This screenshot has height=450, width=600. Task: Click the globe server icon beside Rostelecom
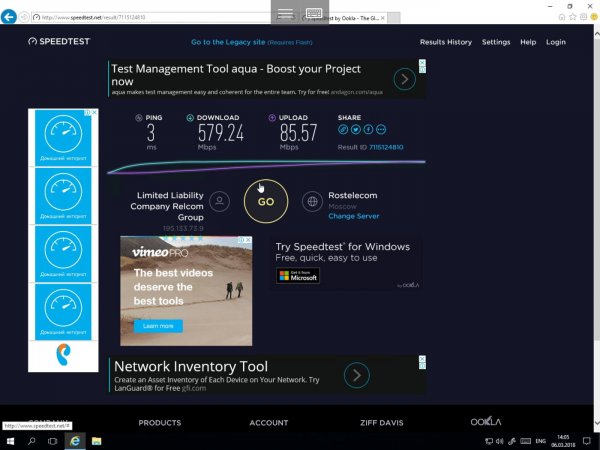click(x=313, y=201)
